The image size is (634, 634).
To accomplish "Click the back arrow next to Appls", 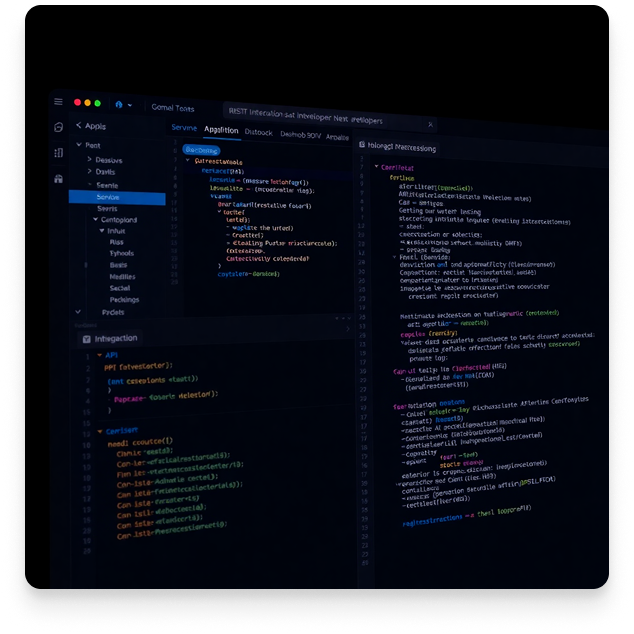I will click(76, 126).
